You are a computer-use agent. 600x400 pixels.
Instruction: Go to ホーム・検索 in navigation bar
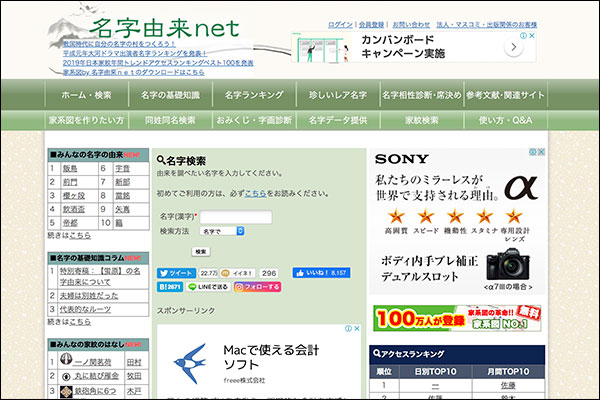coord(87,95)
